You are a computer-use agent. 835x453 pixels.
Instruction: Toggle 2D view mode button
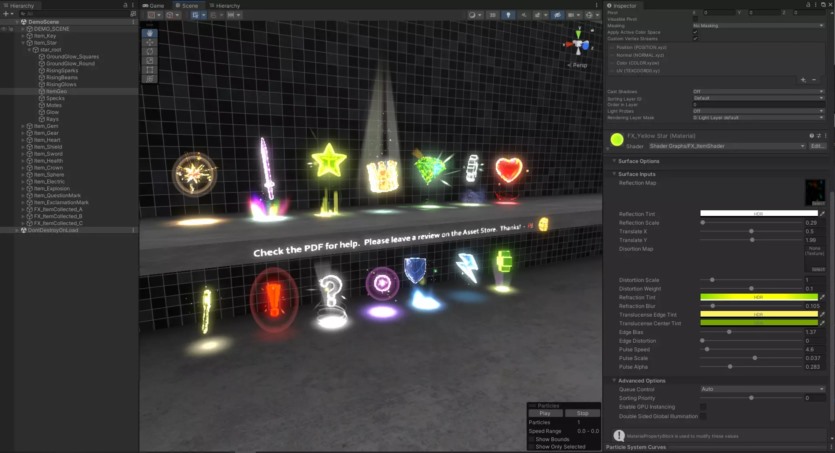[x=493, y=15]
